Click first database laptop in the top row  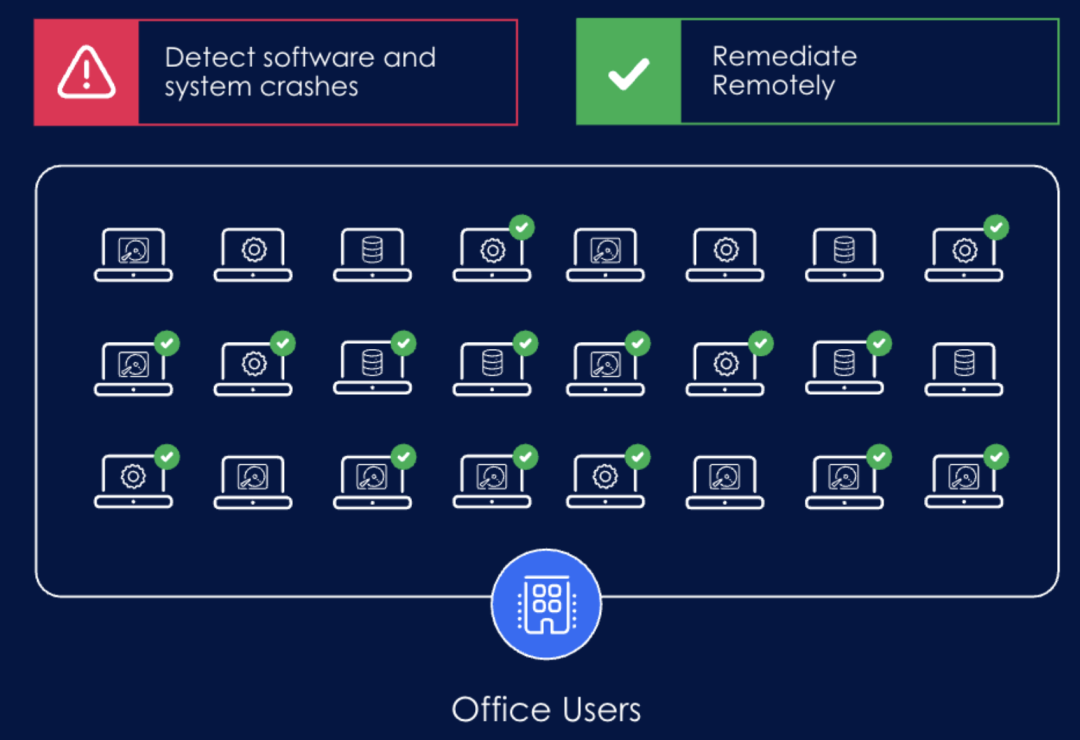(372, 254)
